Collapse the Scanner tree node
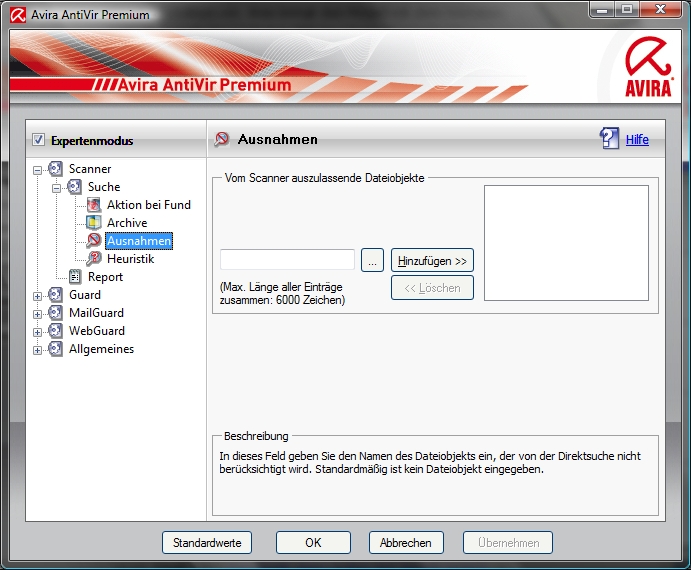This screenshot has height=570, width=691. click(x=37, y=170)
